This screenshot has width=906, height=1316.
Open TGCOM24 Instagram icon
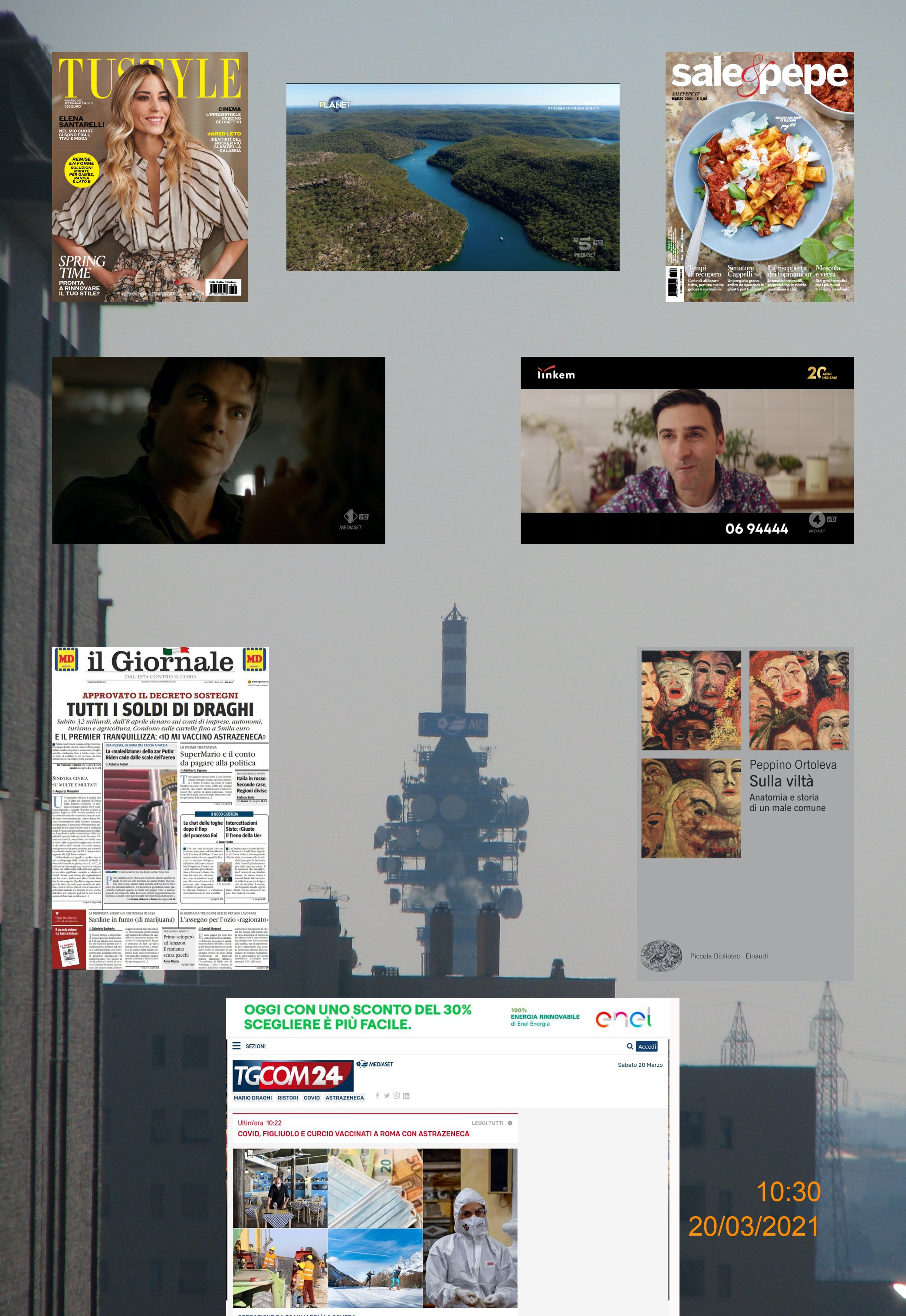396,1096
